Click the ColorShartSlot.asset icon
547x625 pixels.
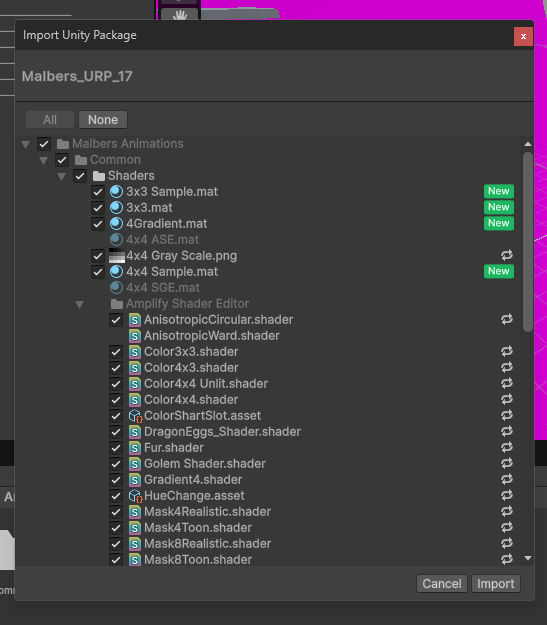(x=135, y=416)
